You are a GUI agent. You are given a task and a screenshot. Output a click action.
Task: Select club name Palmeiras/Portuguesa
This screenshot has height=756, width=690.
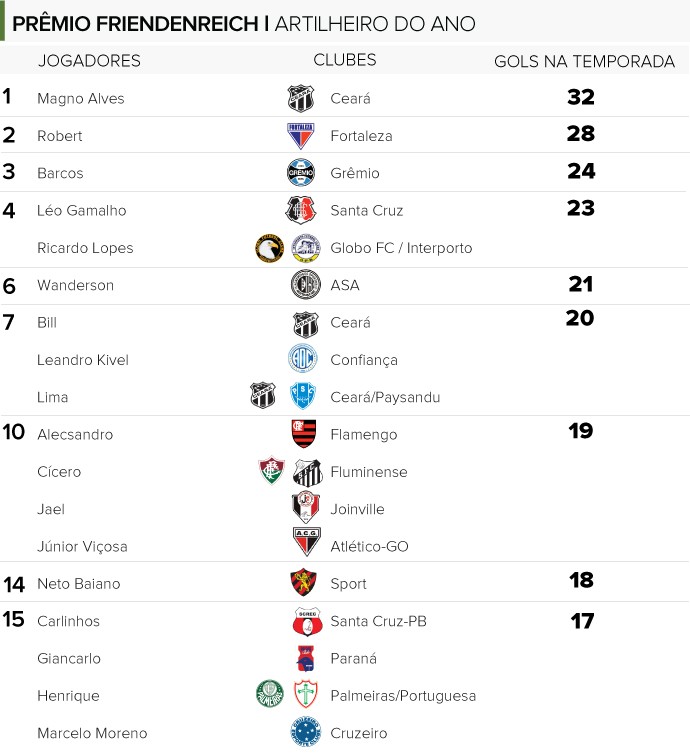(403, 696)
